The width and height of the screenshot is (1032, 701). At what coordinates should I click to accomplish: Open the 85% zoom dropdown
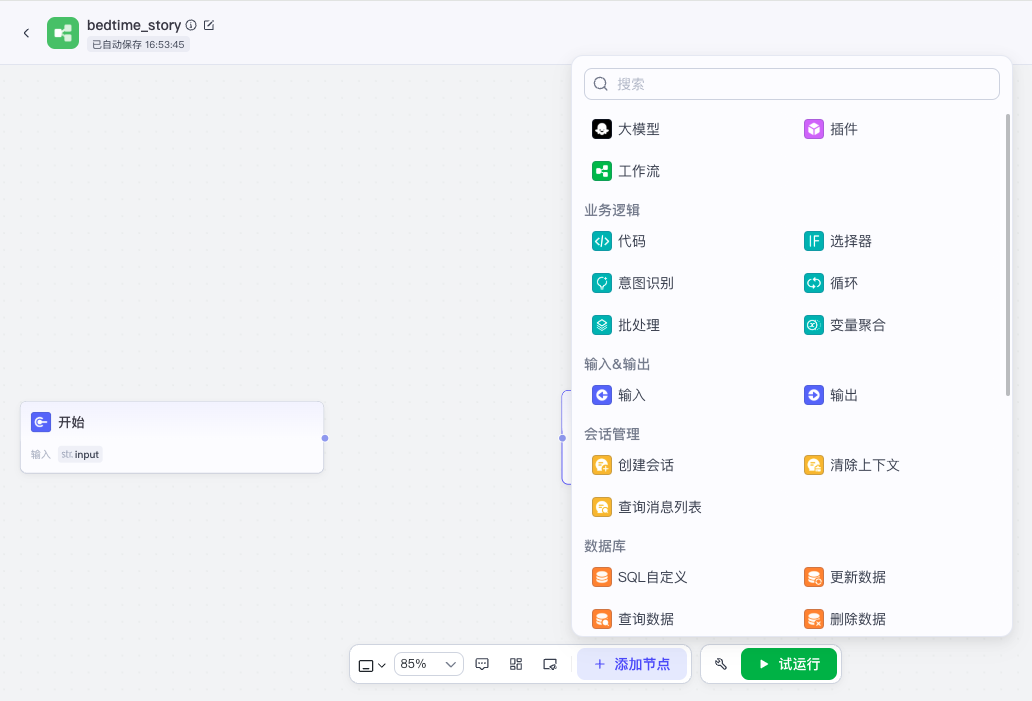tap(428, 664)
